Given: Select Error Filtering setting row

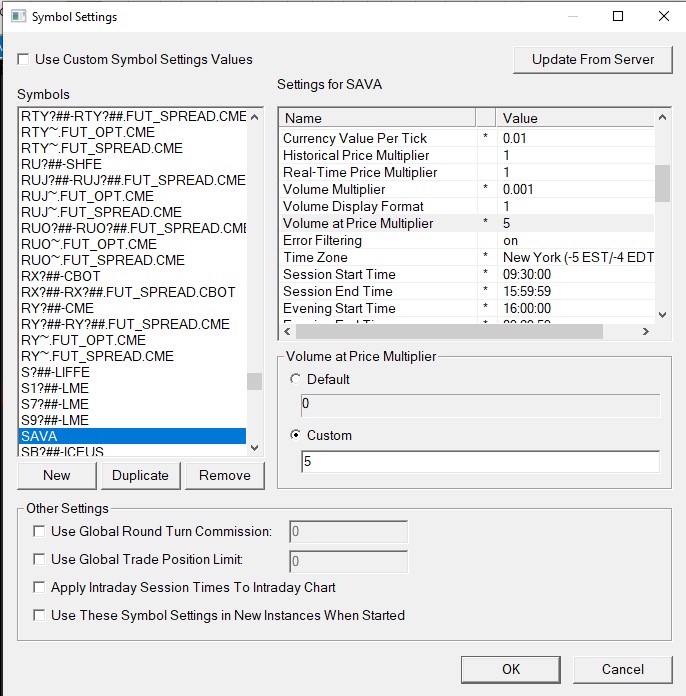Looking at the screenshot, I should 467,240.
